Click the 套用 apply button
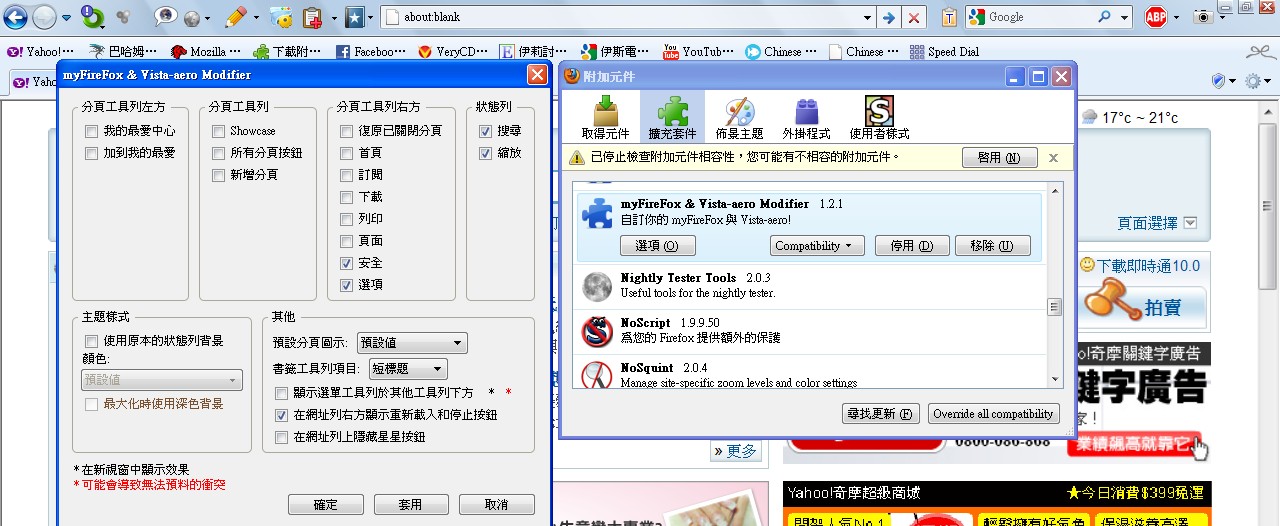1280x526 pixels. 410,505
